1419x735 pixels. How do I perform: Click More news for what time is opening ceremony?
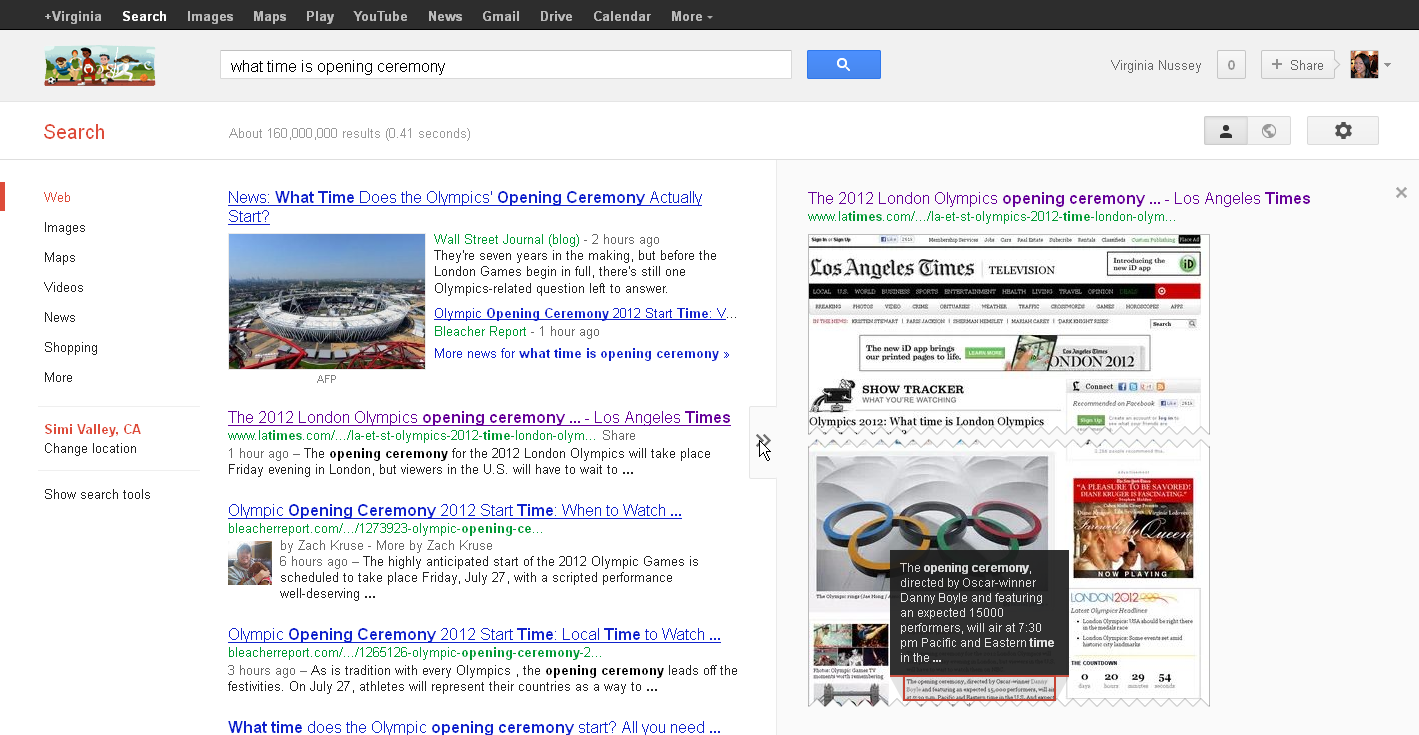coord(582,353)
